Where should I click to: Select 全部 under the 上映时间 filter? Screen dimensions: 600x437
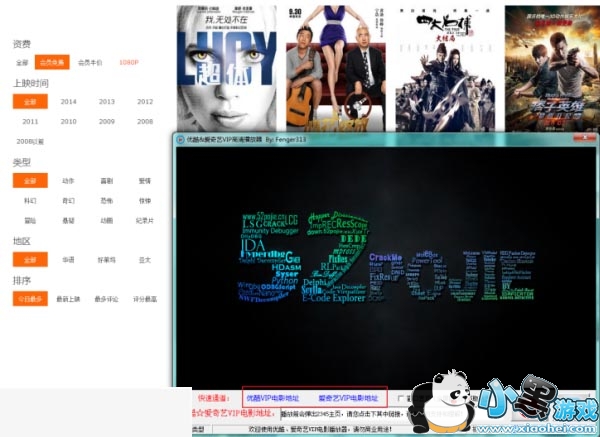[30, 101]
